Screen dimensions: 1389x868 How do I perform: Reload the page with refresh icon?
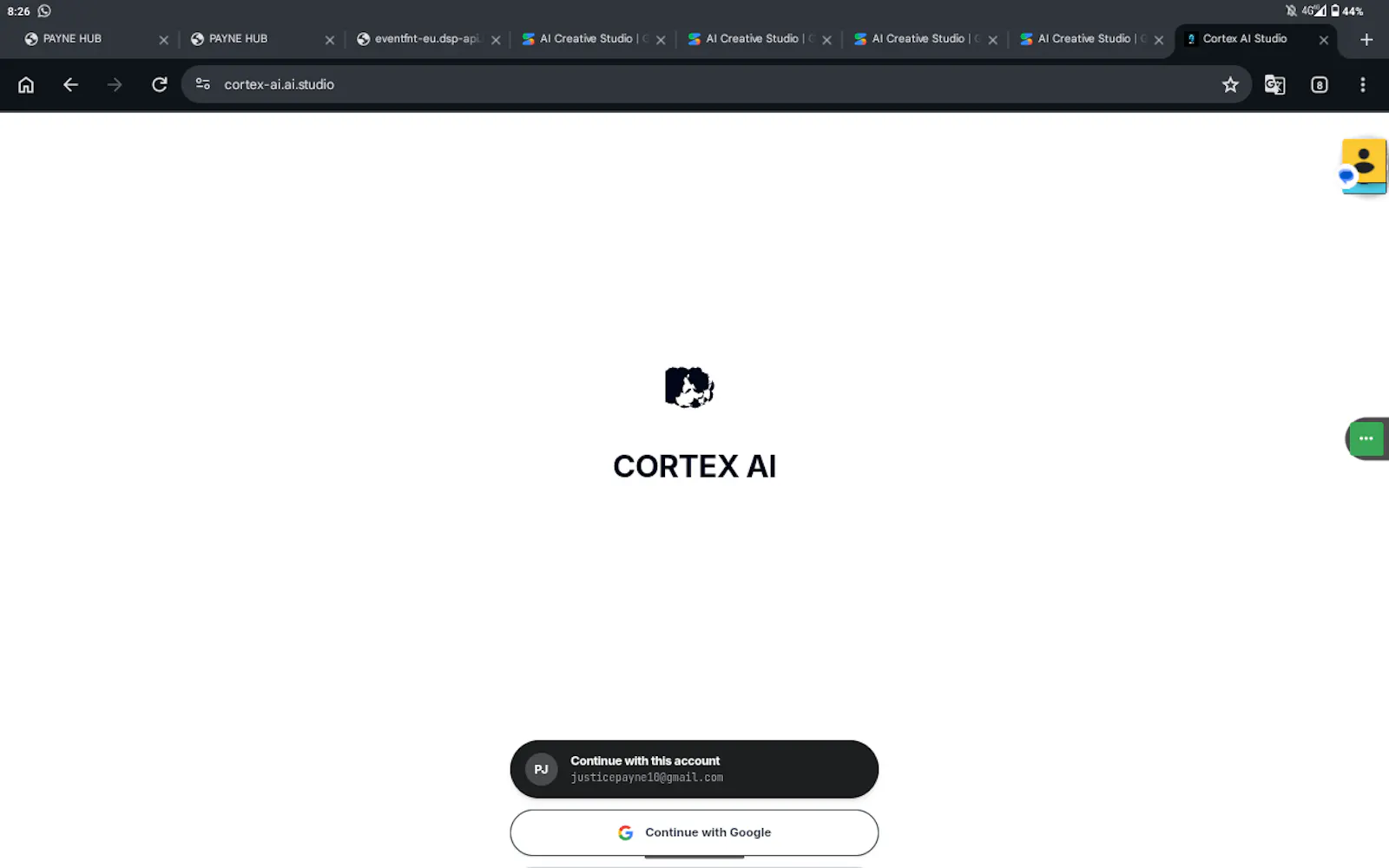pyautogui.click(x=159, y=84)
